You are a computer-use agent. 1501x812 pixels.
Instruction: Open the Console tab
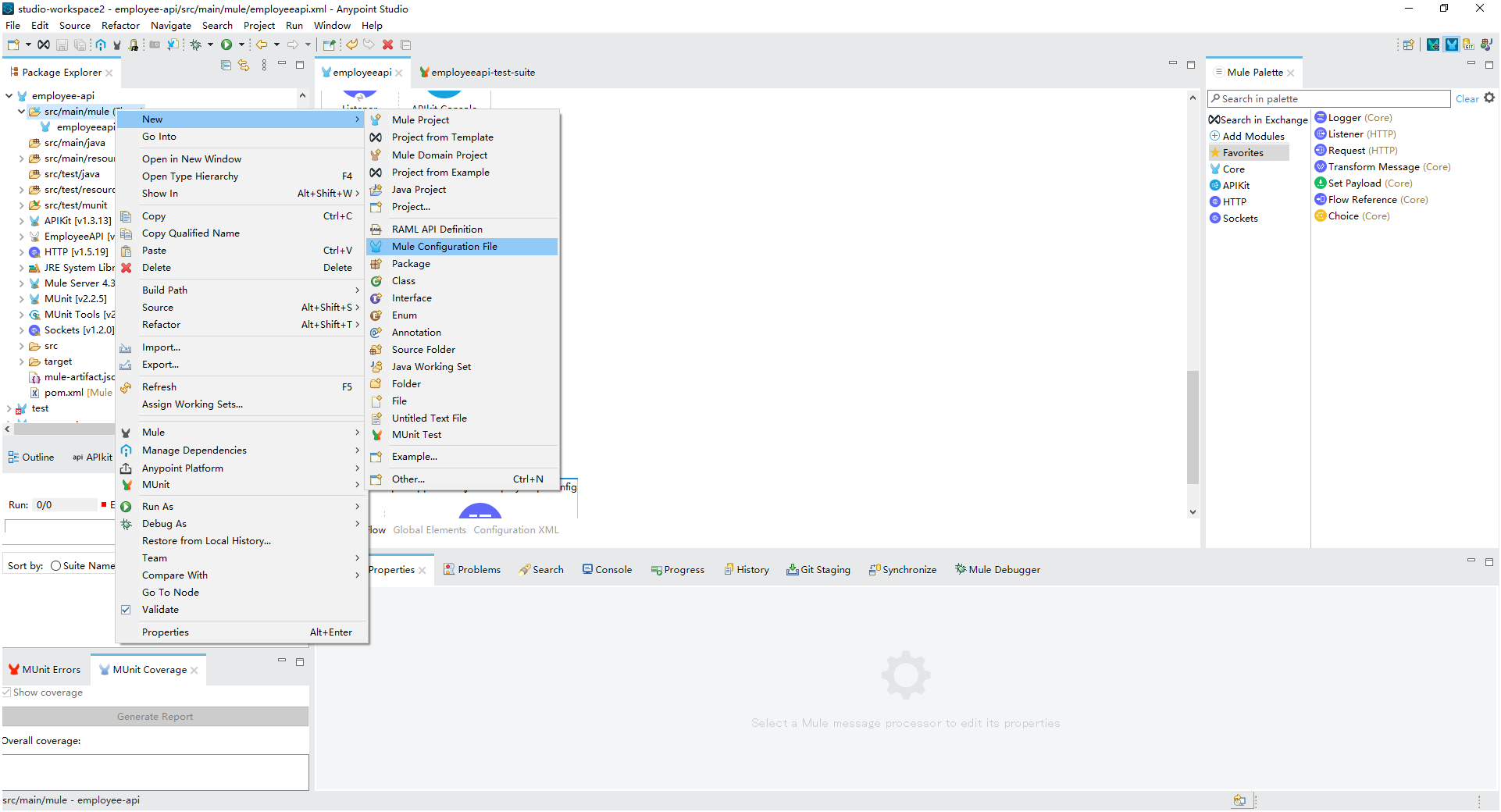607,570
